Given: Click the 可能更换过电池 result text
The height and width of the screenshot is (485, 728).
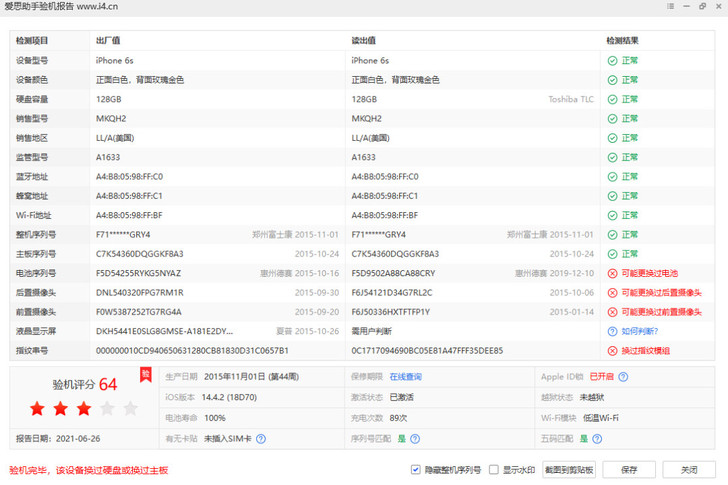Looking at the screenshot, I should click(x=650, y=273).
